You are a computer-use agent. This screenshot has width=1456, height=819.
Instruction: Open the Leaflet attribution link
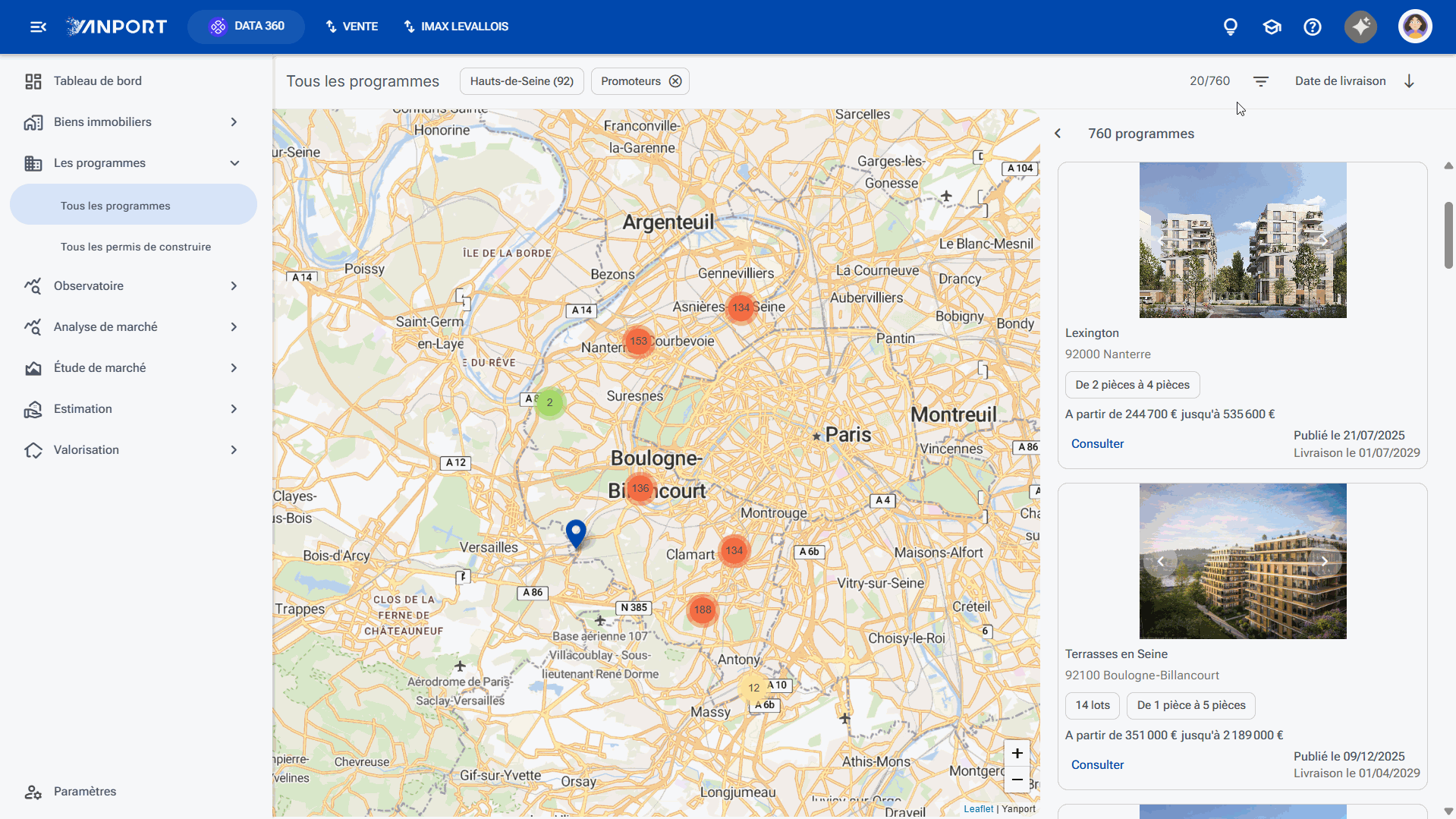coord(978,809)
